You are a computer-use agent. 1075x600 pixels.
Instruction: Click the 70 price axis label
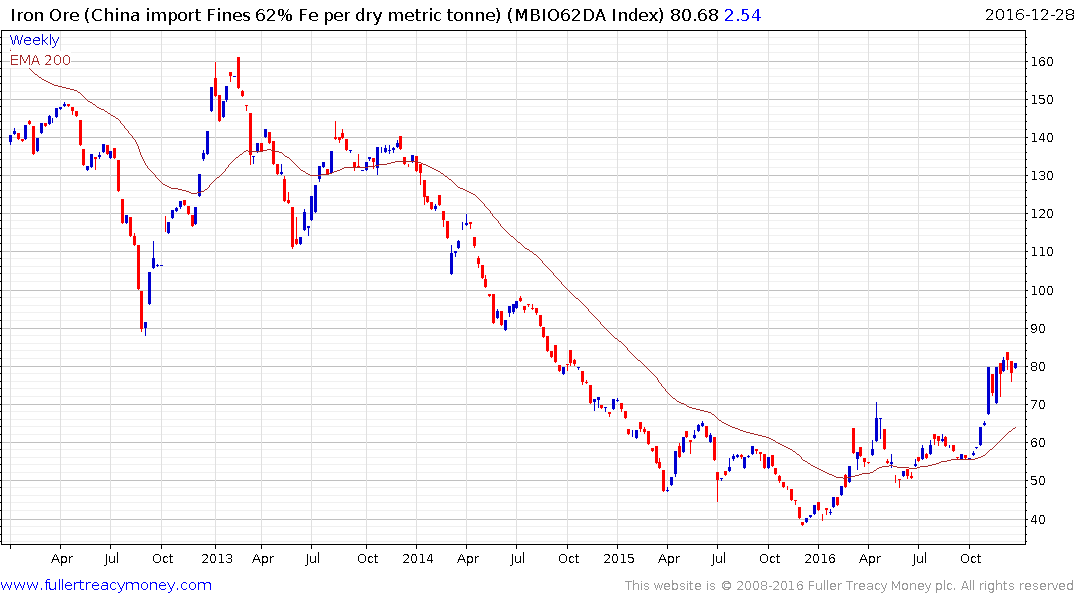(1039, 405)
